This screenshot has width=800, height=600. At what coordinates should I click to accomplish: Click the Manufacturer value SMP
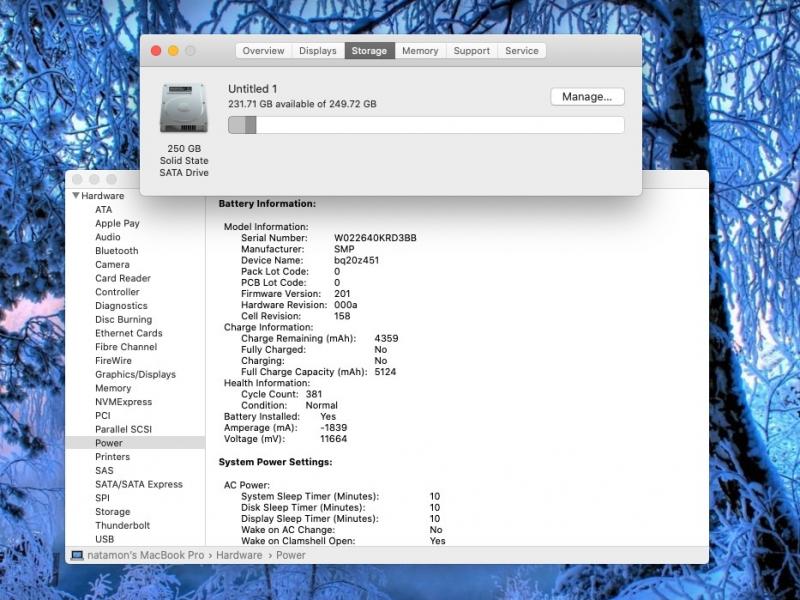tap(344, 249)
